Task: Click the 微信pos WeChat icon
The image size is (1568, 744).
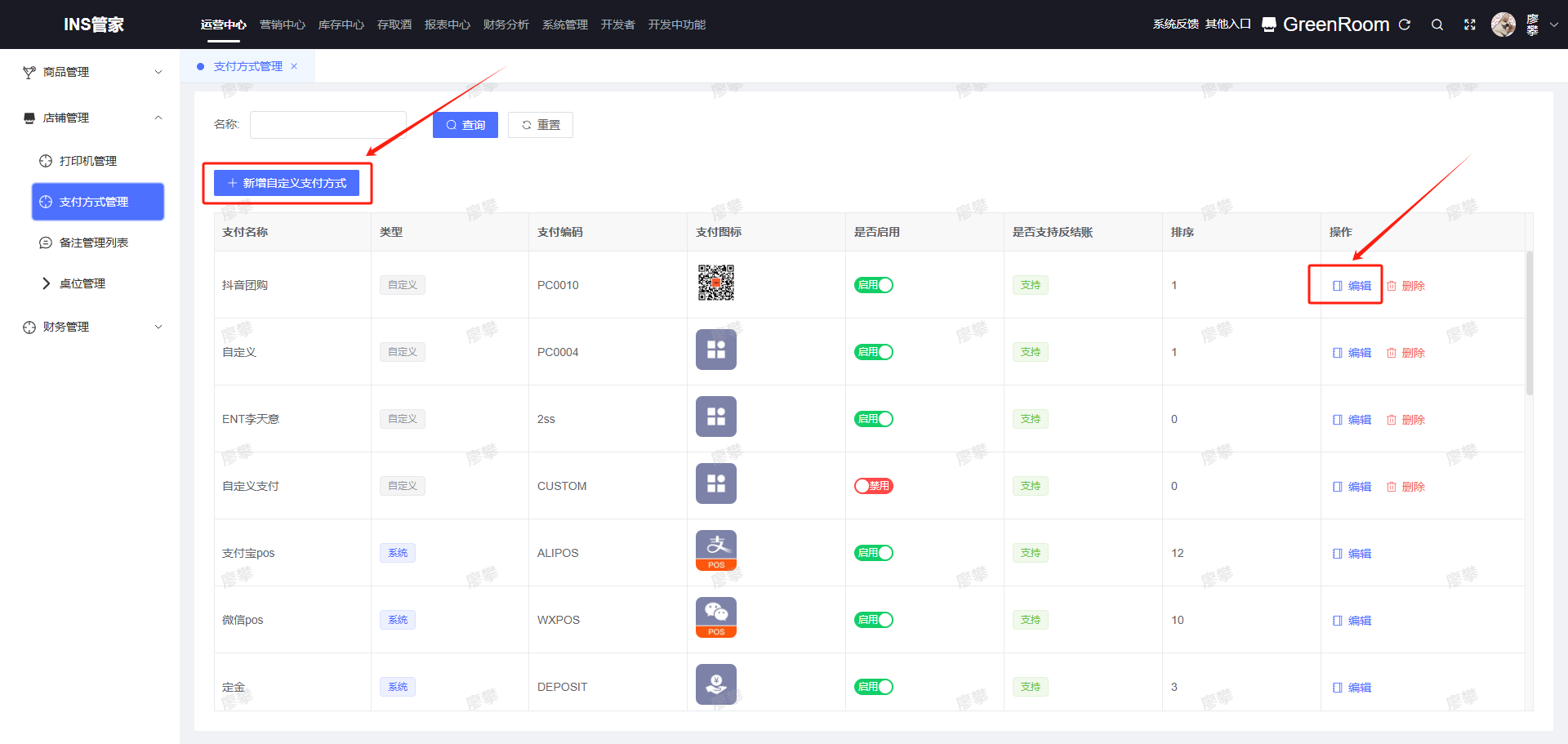Action: (716, 617)
